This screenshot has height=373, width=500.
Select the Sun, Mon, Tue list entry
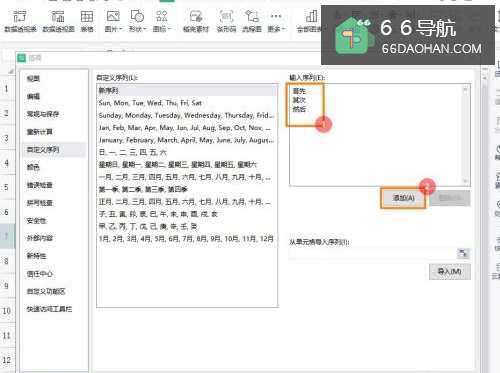tap(187, 103)
